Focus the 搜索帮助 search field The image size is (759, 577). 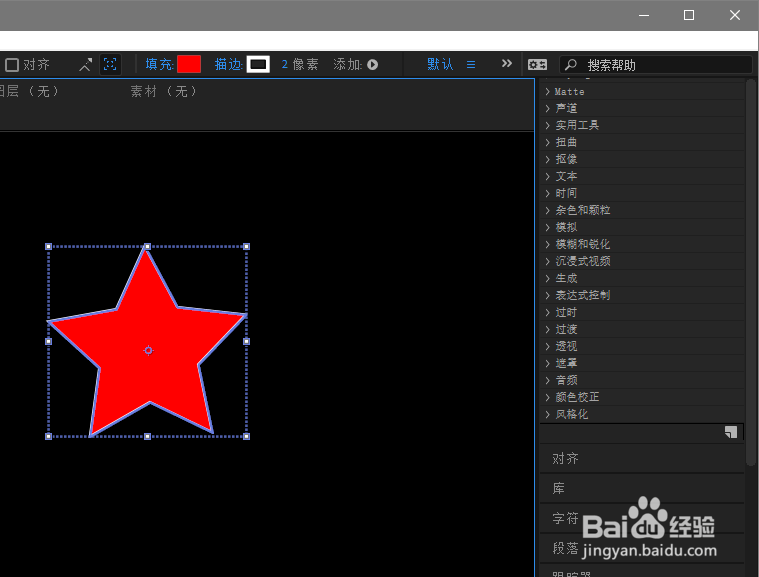pos(656,65)
